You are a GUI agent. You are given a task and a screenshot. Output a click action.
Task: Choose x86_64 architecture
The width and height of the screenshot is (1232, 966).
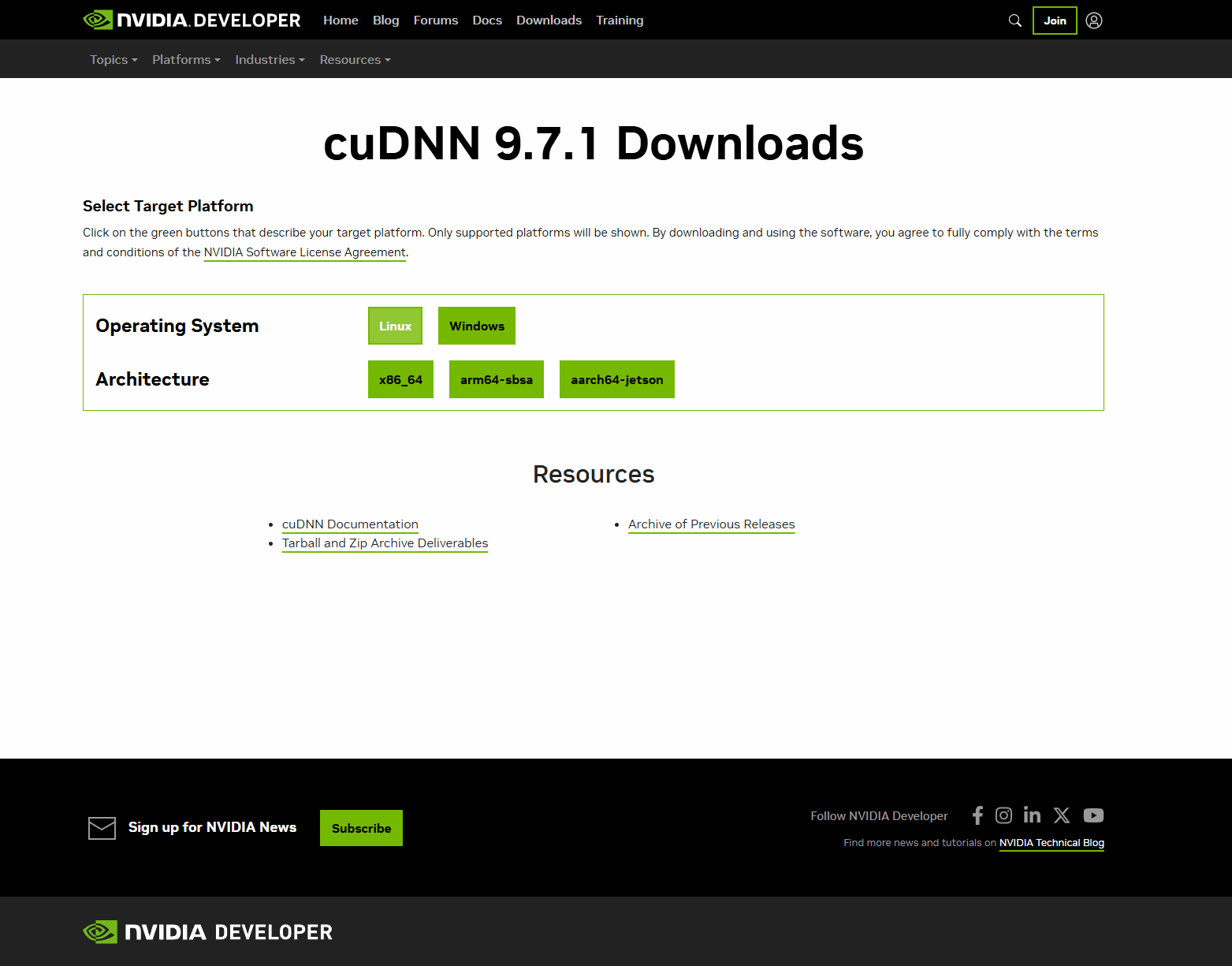[x=400, y=379]
